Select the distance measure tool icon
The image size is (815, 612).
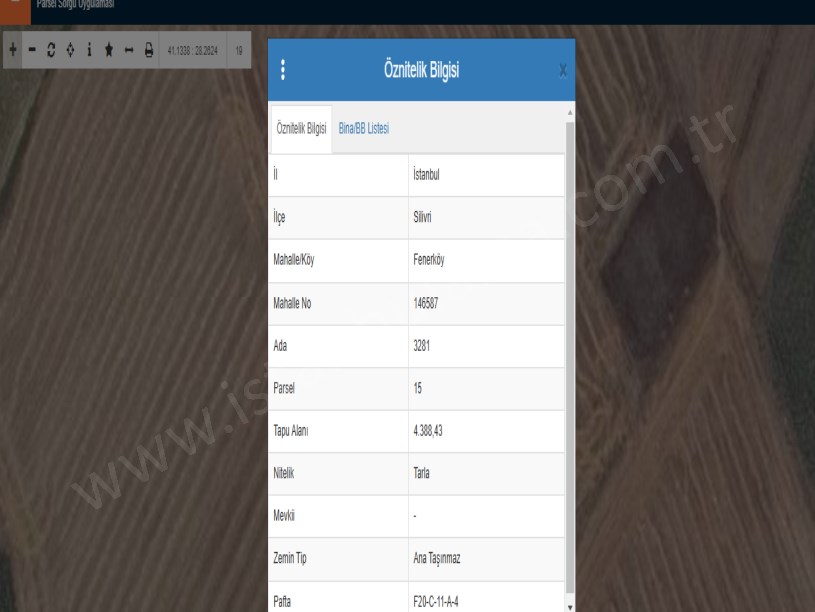coord(129,50)
